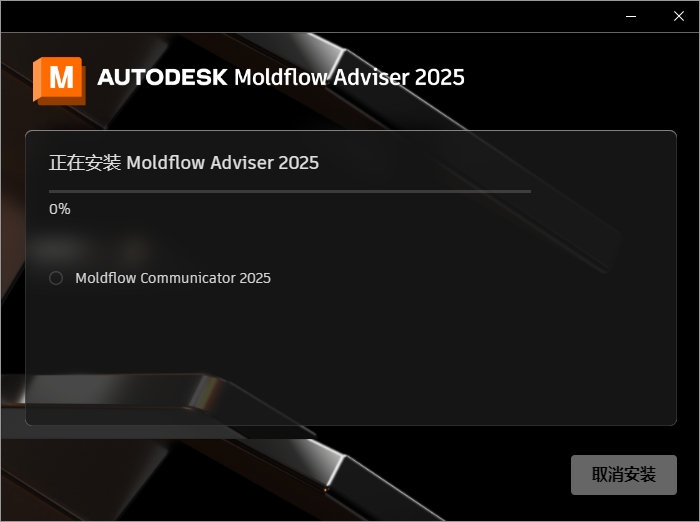Image resolution: width=700 pixels, height=522 pixels.
Task: Cancel the installation with 取消安装 button
Action: tap(624, 475)
